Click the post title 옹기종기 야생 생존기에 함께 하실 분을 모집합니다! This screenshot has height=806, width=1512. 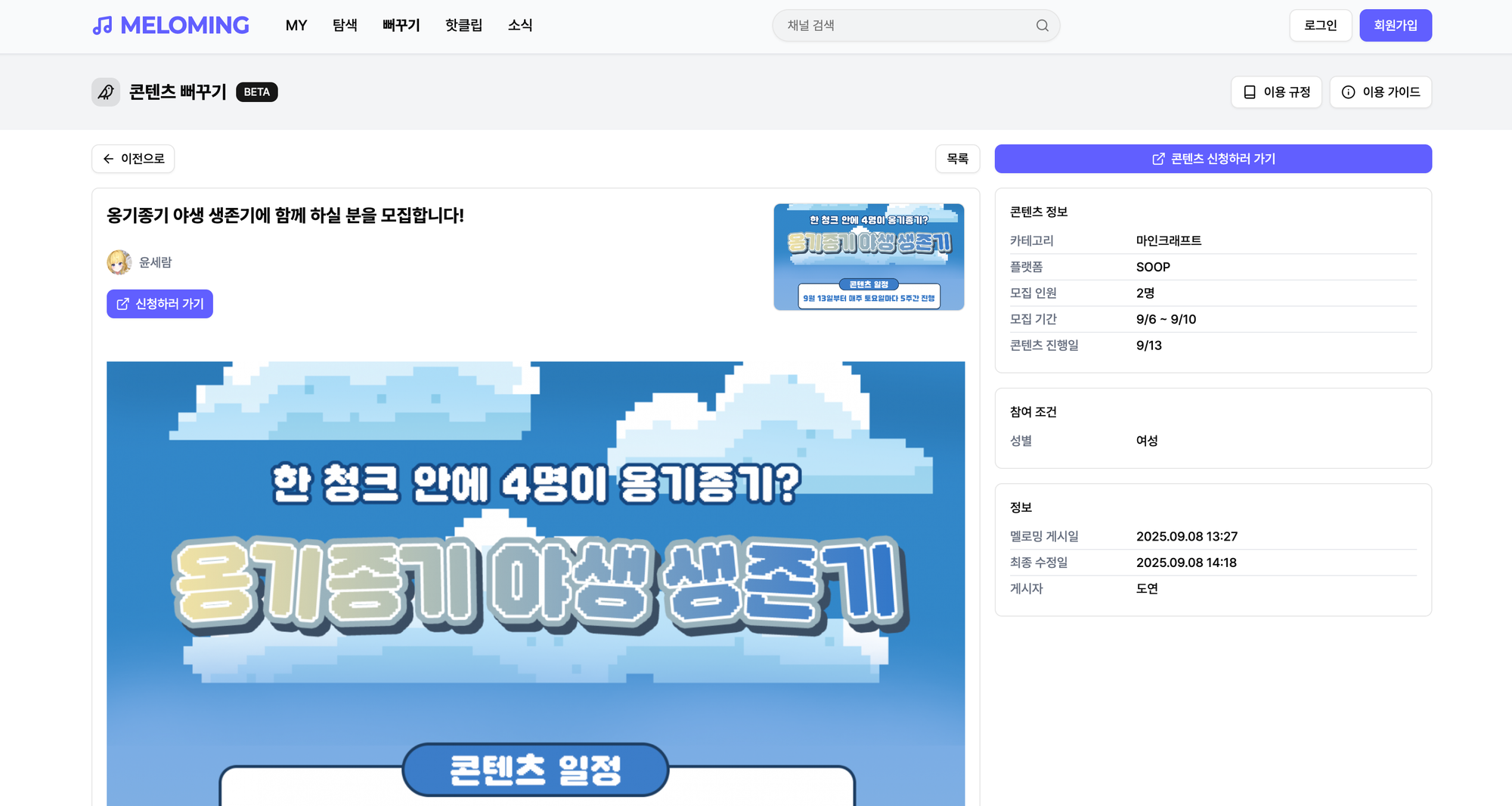(x=285, y=215)
